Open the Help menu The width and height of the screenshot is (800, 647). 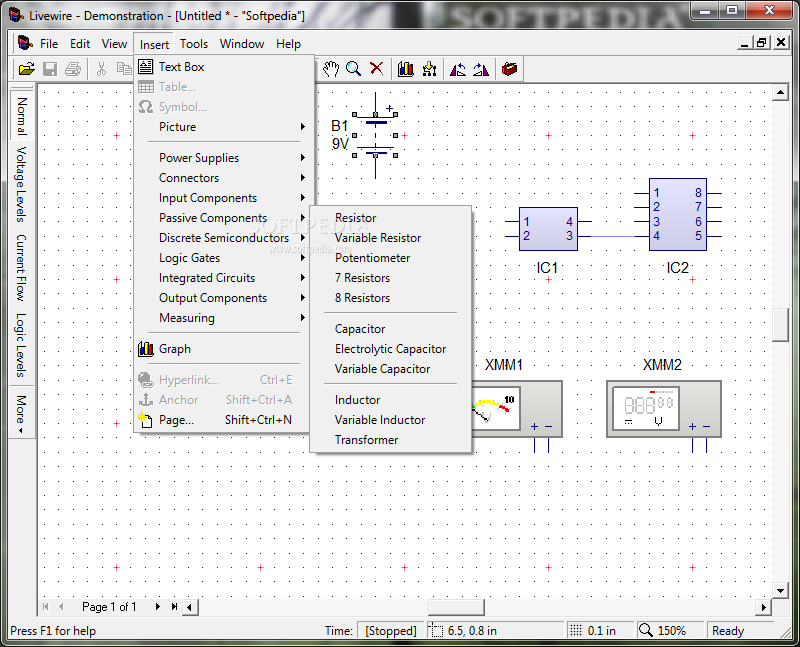288,44
